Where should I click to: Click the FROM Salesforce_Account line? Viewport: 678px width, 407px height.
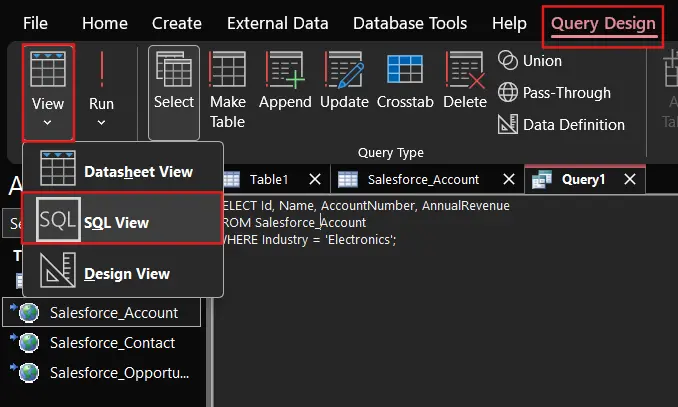(294, 222)
